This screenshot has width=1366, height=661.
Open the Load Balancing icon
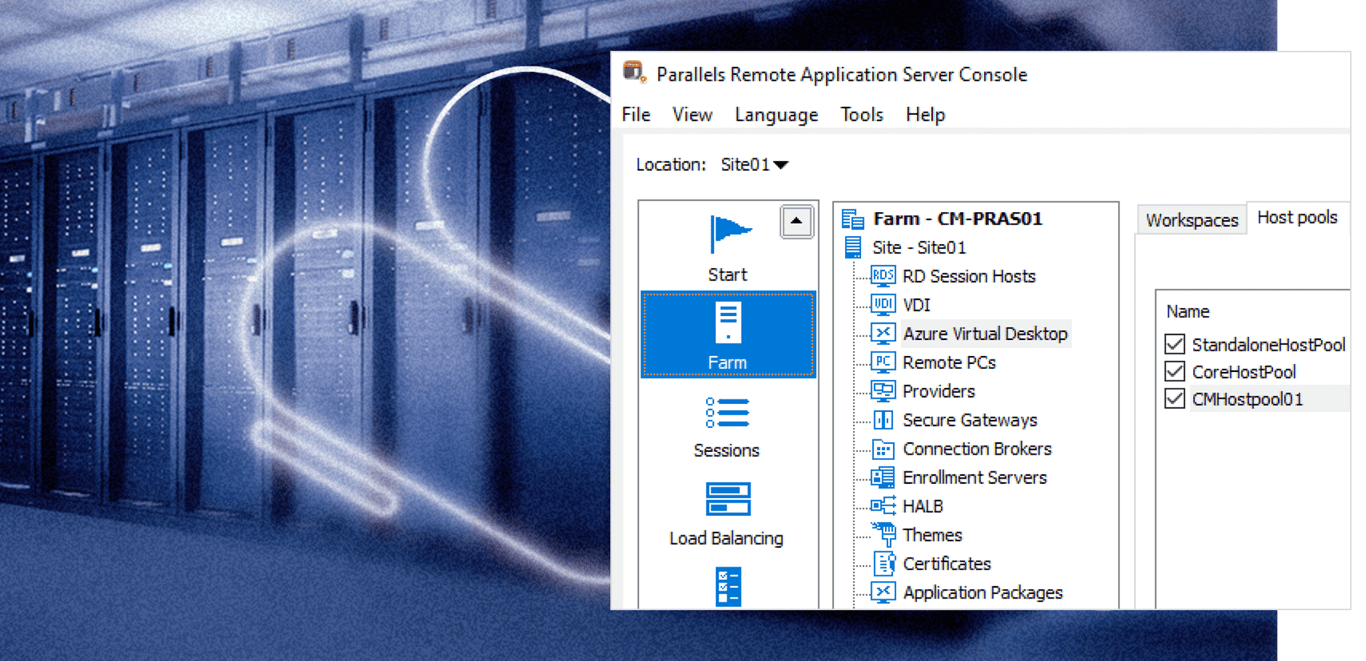(727, 499)
